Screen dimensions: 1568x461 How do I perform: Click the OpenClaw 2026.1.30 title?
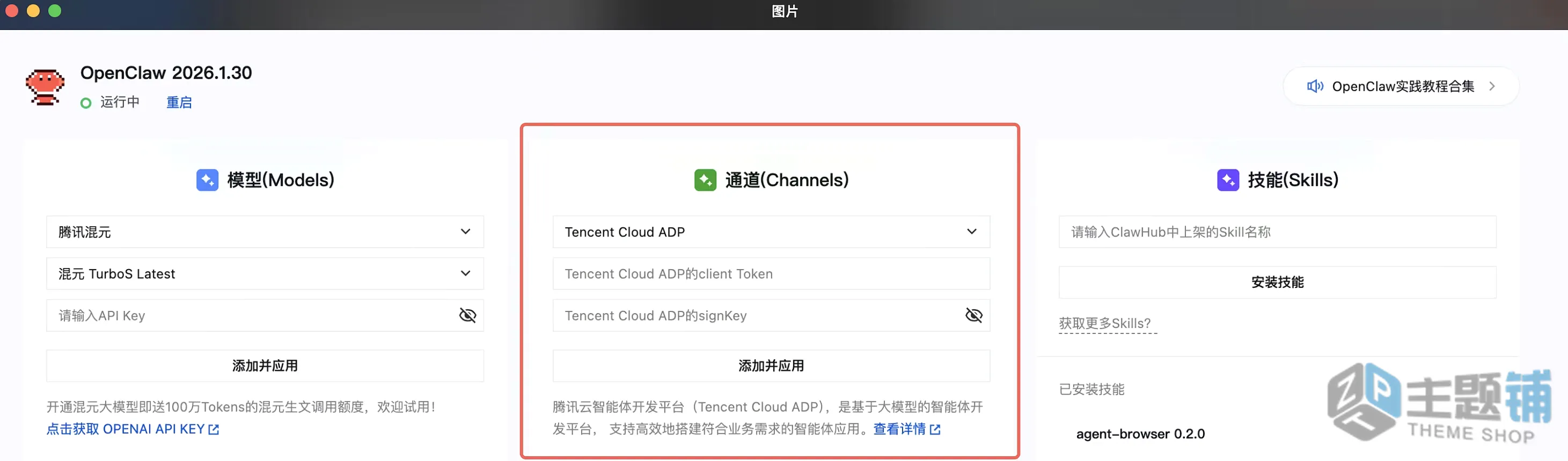[166, 73]
